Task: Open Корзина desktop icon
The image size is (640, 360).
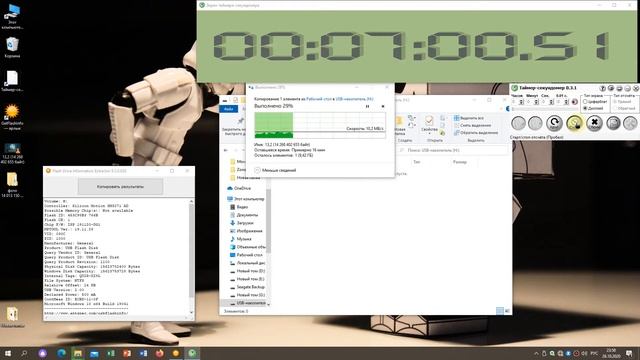Action: 12,47
